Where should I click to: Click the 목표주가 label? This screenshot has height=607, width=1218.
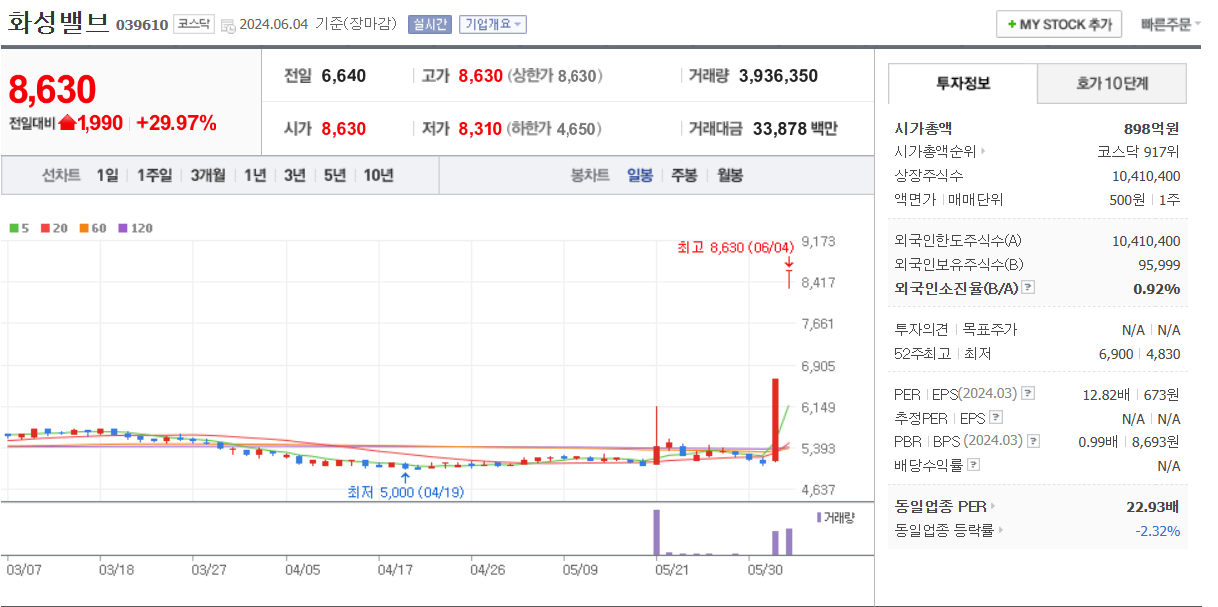[989, 329]
